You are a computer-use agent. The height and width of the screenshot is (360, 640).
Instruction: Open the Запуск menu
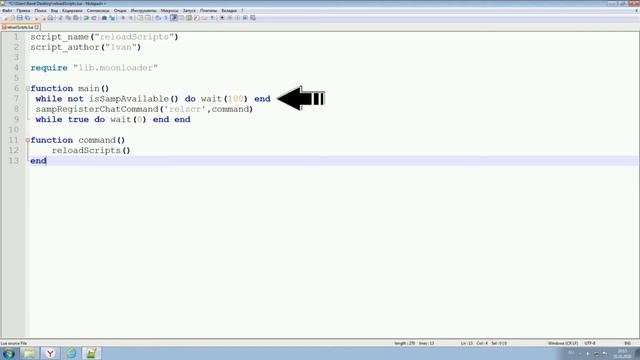pos(189,11)
